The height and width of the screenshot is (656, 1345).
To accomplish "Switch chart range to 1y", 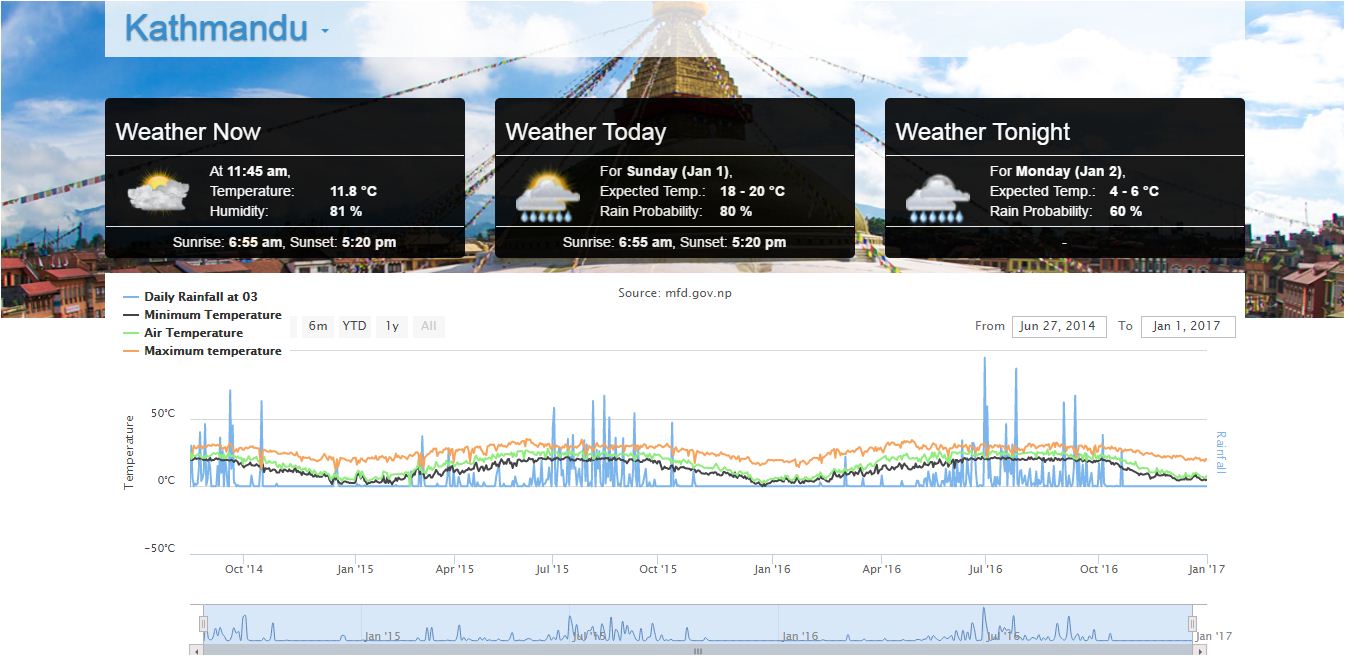I will click(392, 326).
